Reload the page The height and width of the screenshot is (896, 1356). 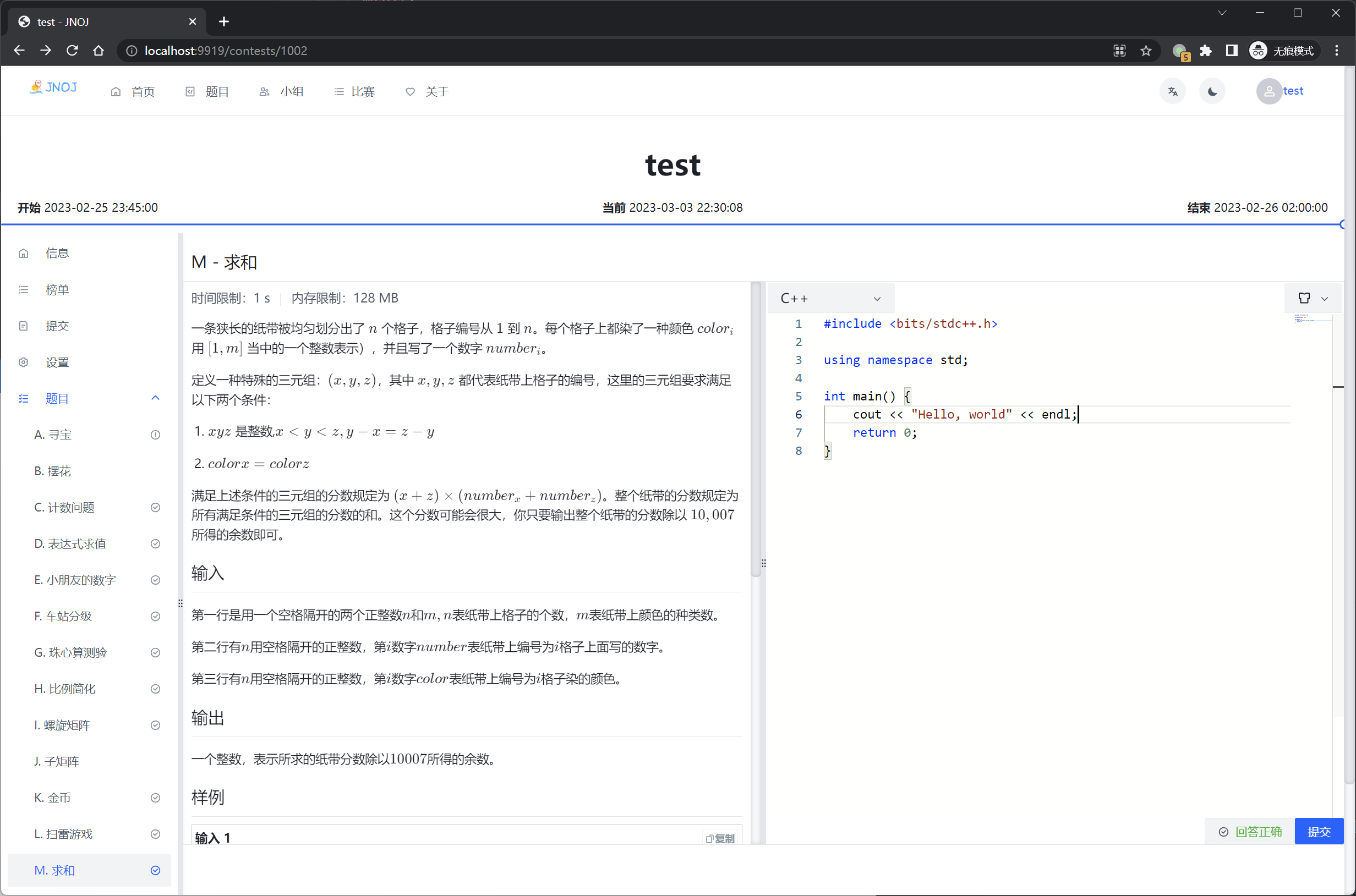tap(72, 51)
